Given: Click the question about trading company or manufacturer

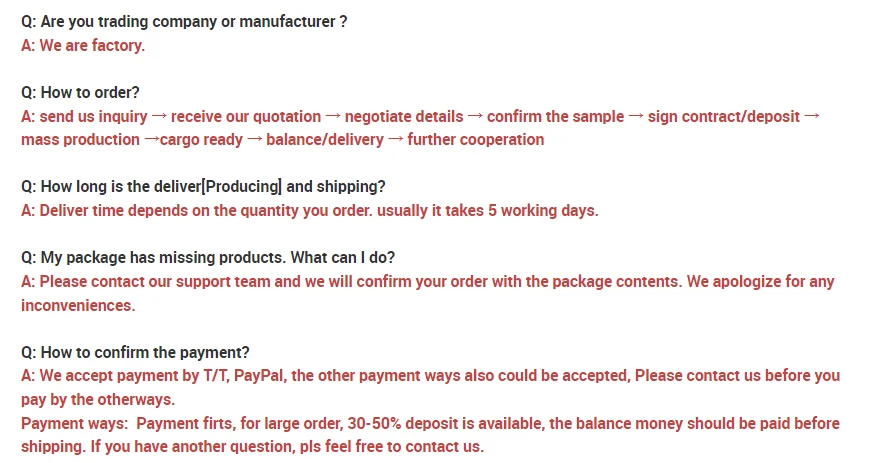Looking at the screenshot, I should [184, 21].
